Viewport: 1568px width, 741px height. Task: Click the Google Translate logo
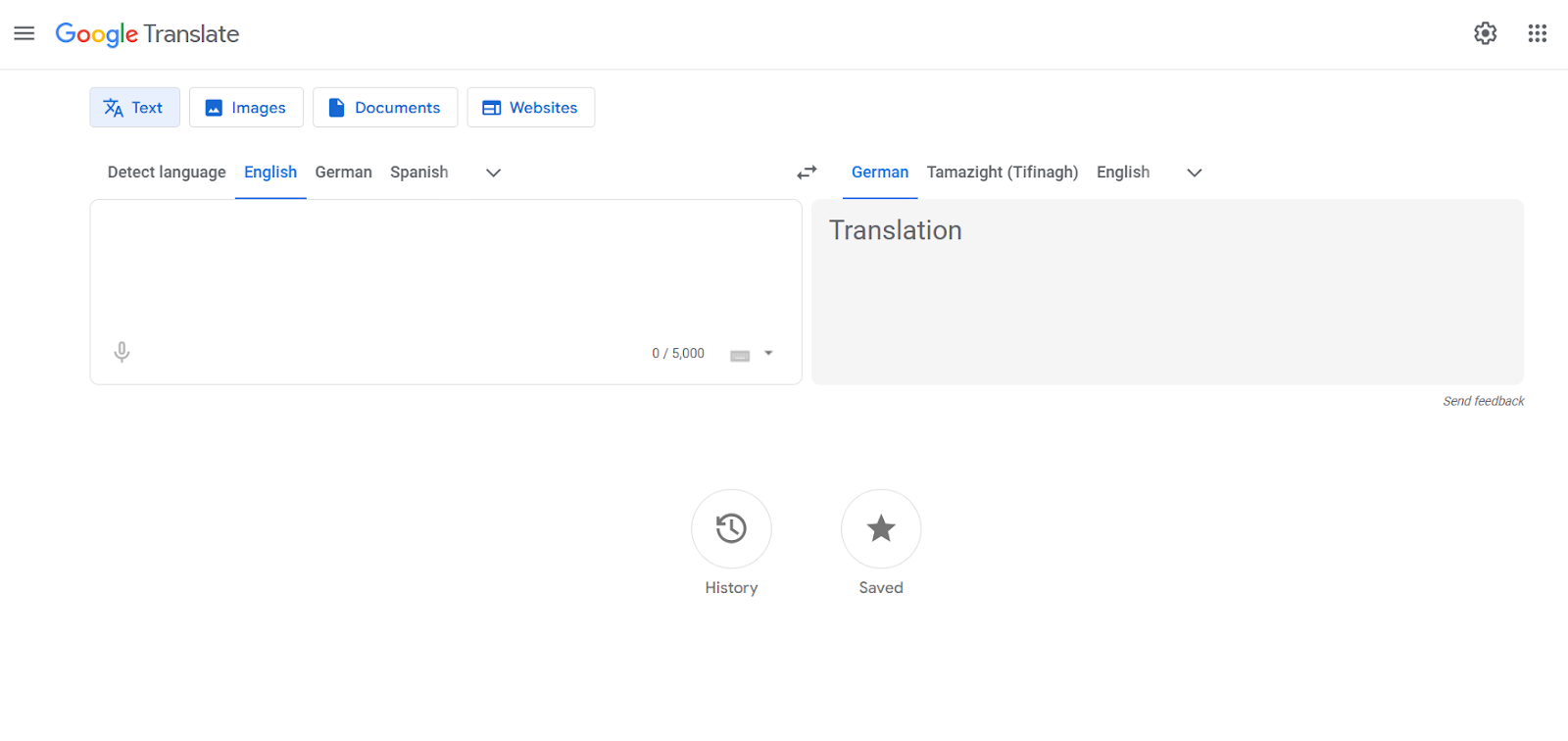147,34
